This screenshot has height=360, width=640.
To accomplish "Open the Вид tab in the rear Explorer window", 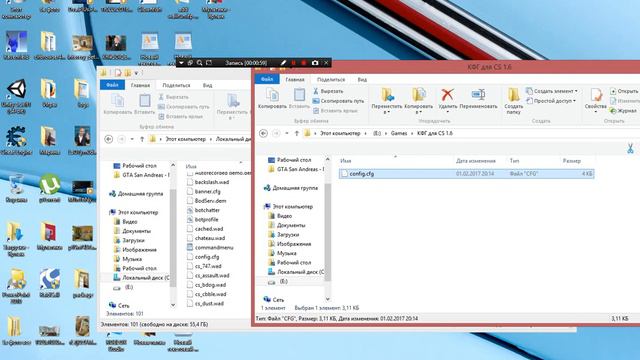I will pos(207,85).
